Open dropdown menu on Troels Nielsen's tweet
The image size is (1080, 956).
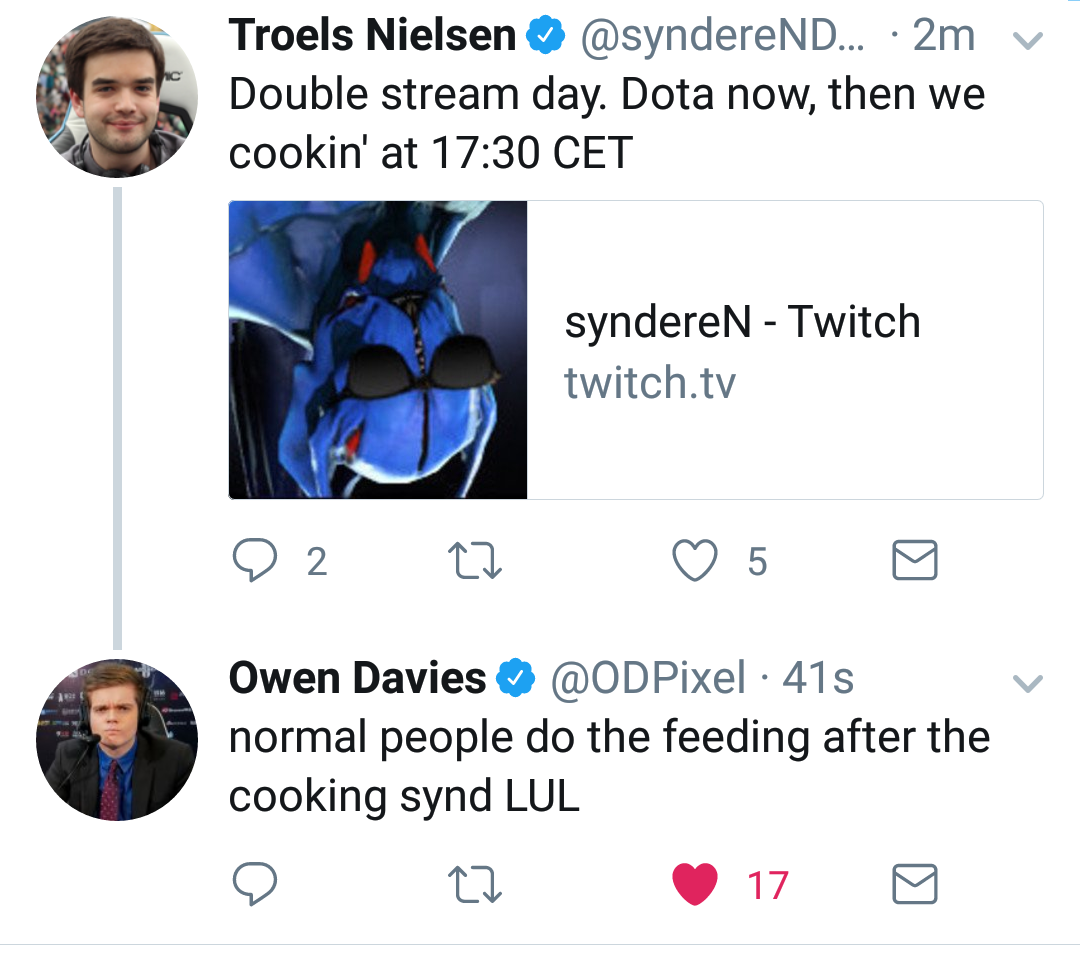[1028, 41]
